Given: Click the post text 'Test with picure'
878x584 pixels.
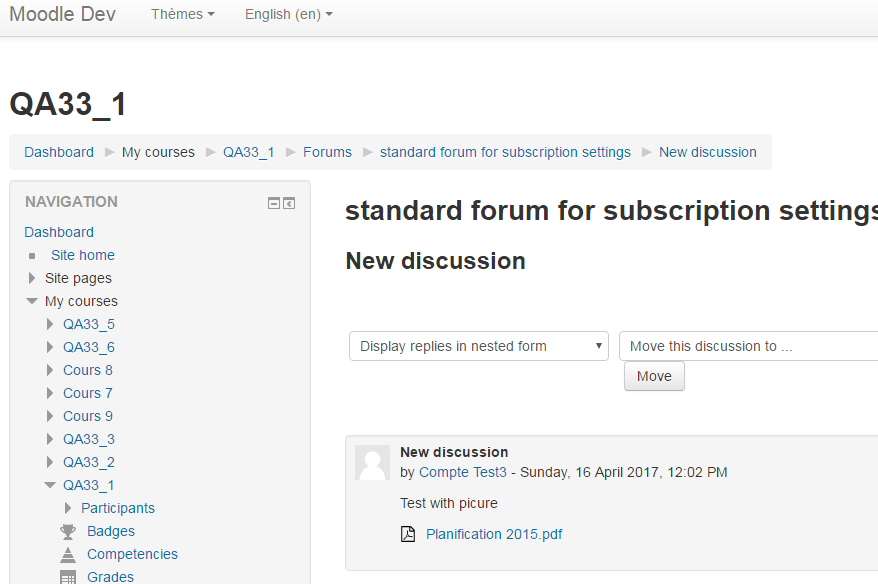Looking at the screenshot, I should coord(449,503).
